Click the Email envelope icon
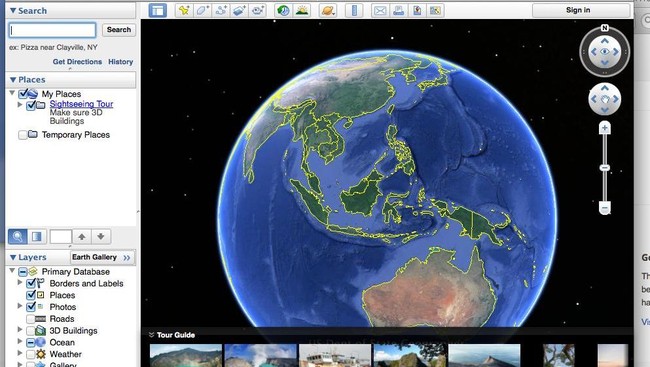 pos(380,10)
